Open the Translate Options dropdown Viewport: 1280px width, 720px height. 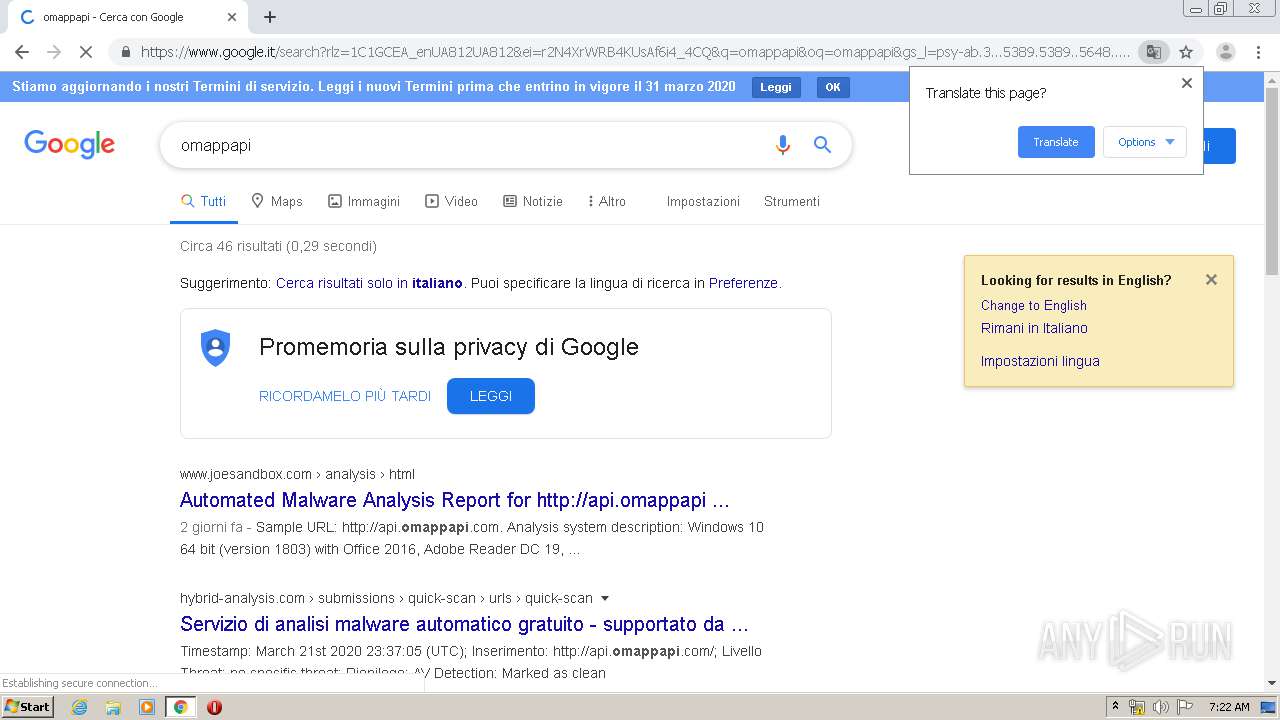point(1145,142)
